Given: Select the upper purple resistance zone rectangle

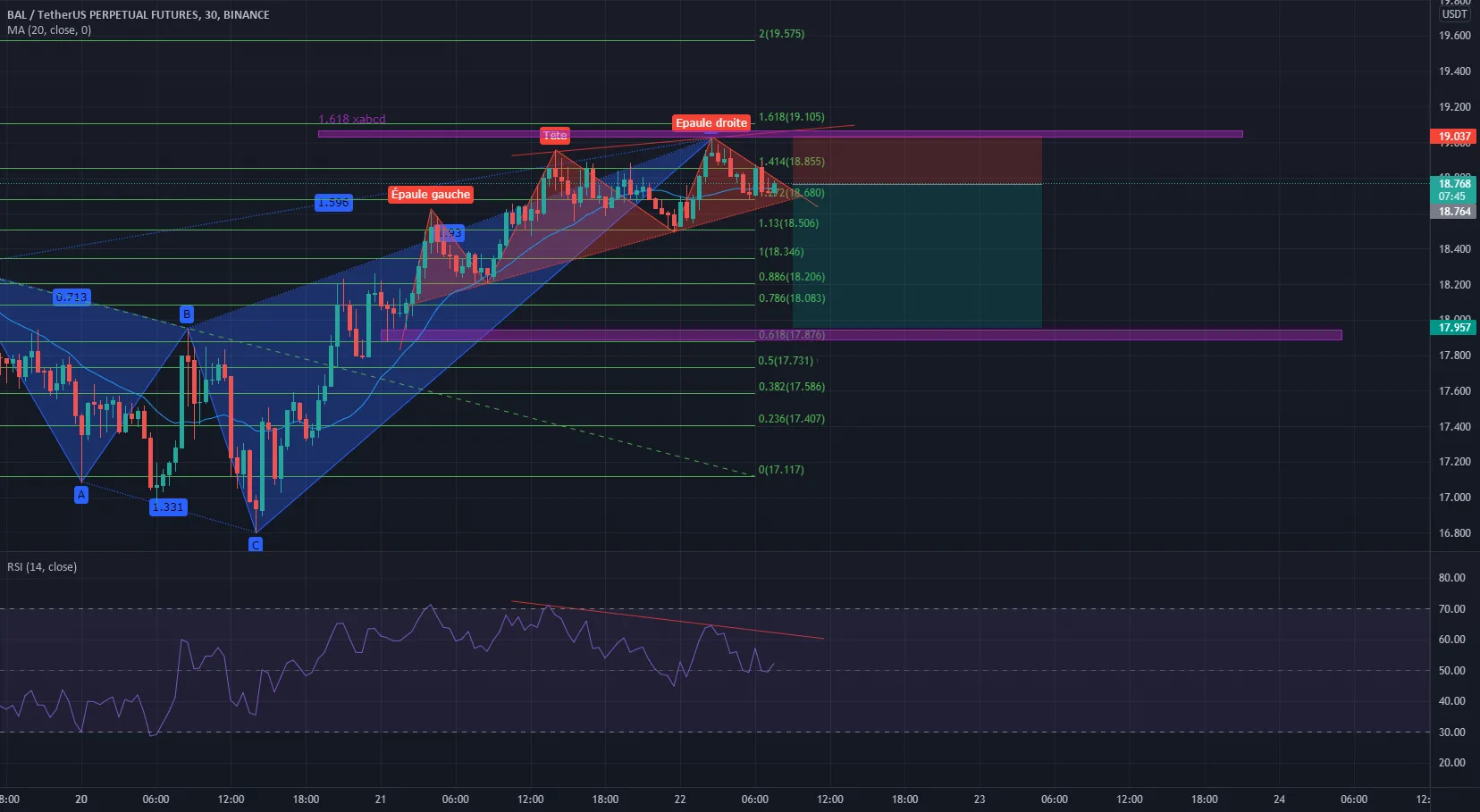Looking at the screenshot, I should pos(780,134).
